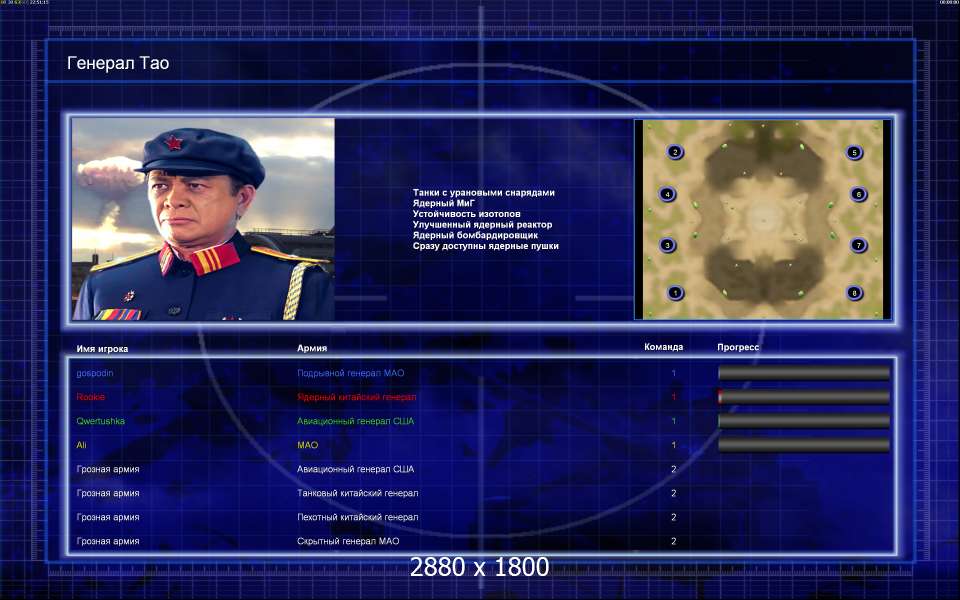The width and height of the screenshot is (960, 600).
Task: Click yellow 'МАО' army entry
Action: pos(307,445)
